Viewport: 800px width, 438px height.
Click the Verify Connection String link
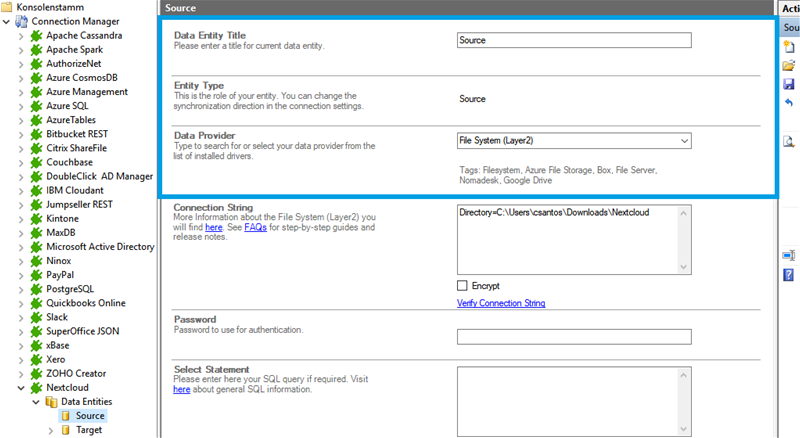(501, 303)
